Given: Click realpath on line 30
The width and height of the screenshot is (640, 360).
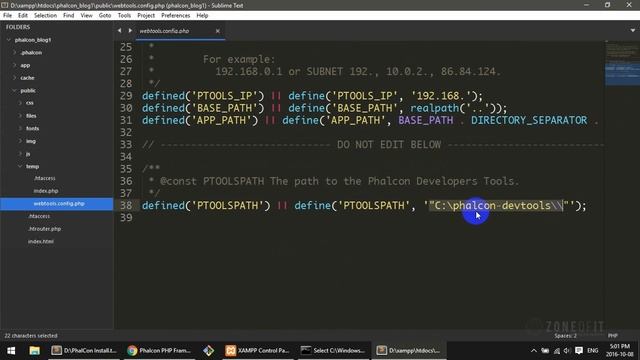Looking at the screenshot, I should click(x=434, y=108).
